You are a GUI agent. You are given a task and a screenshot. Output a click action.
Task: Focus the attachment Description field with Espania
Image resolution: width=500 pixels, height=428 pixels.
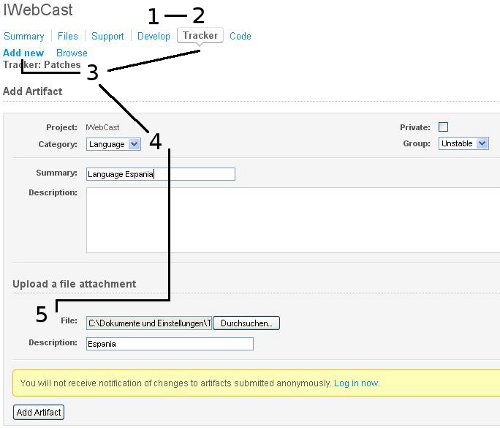pos(170,344)
